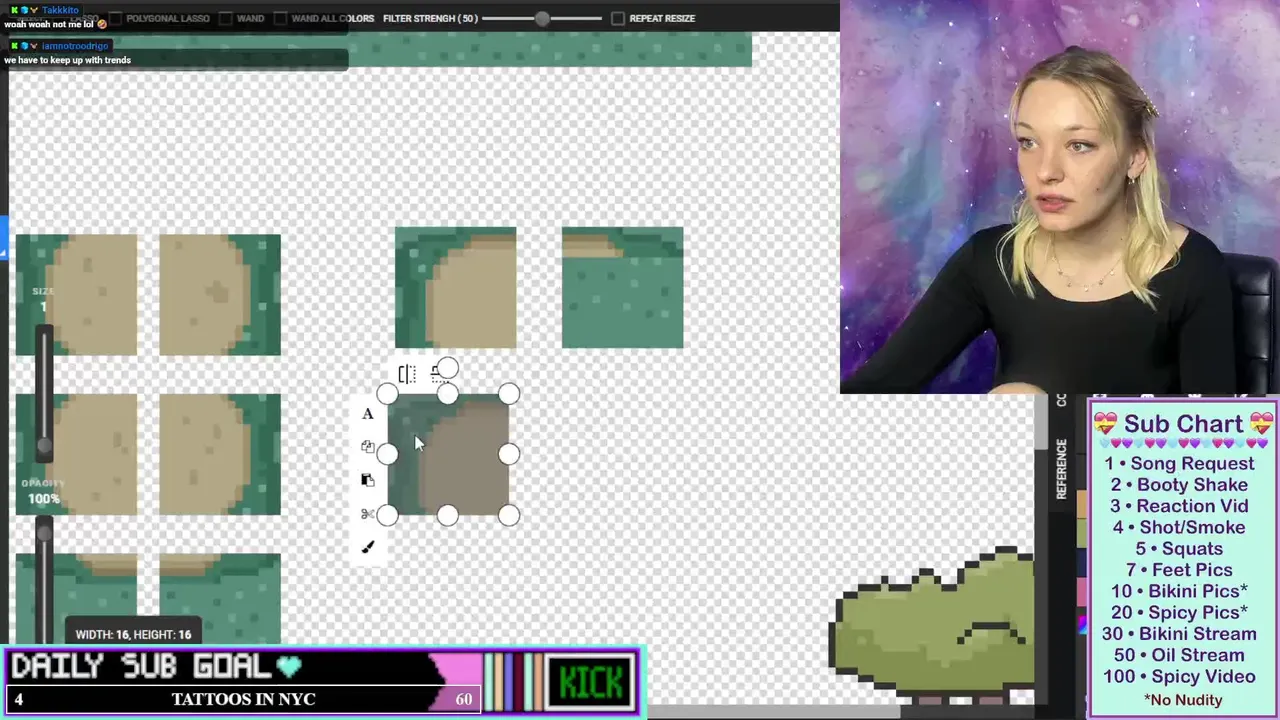This screenshot has height=720, width=1280.
Task: Click the bottom-middle resize handle of the selection
Action: 448,515
